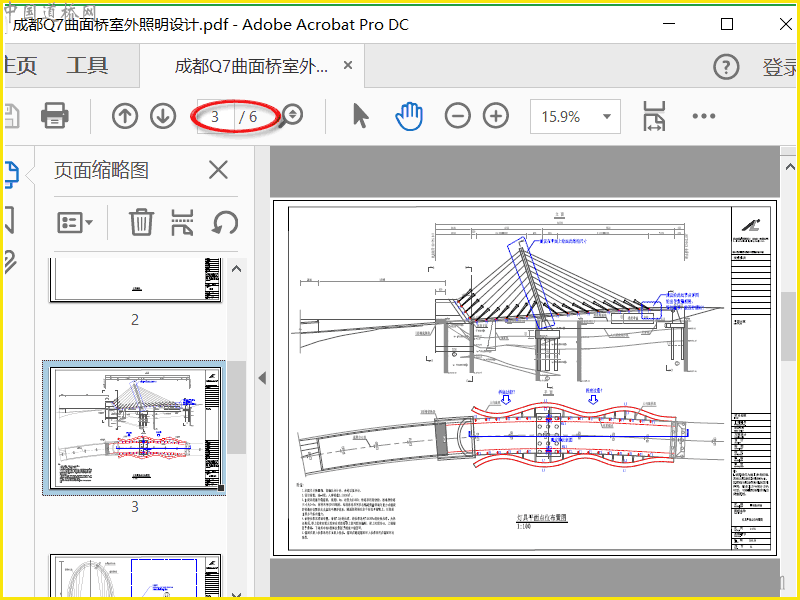Maximize the Acrobat window
The height and width of the screenshot is (600, 800).
pyautogui.click(x=727, y=24)
